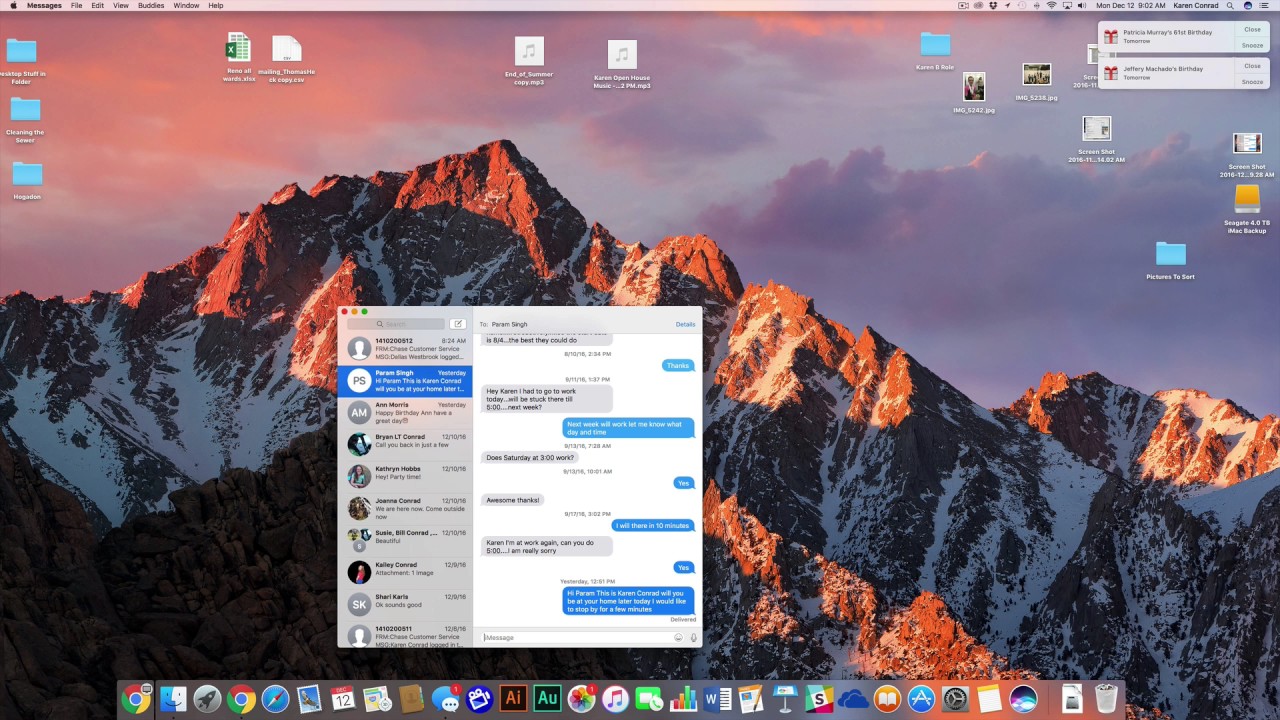Open the Help menu
This screenshot has width=1280, height=720.
click(216, 5)
